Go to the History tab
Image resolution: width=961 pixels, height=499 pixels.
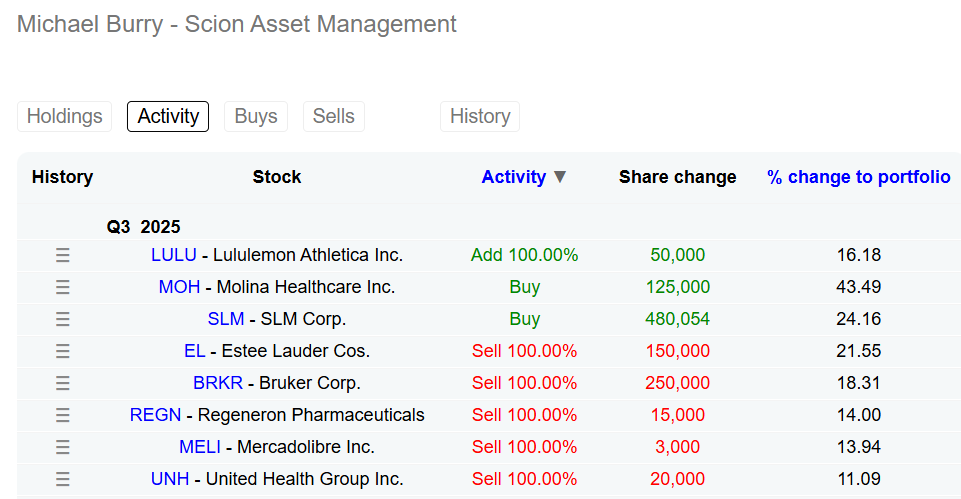479,116
